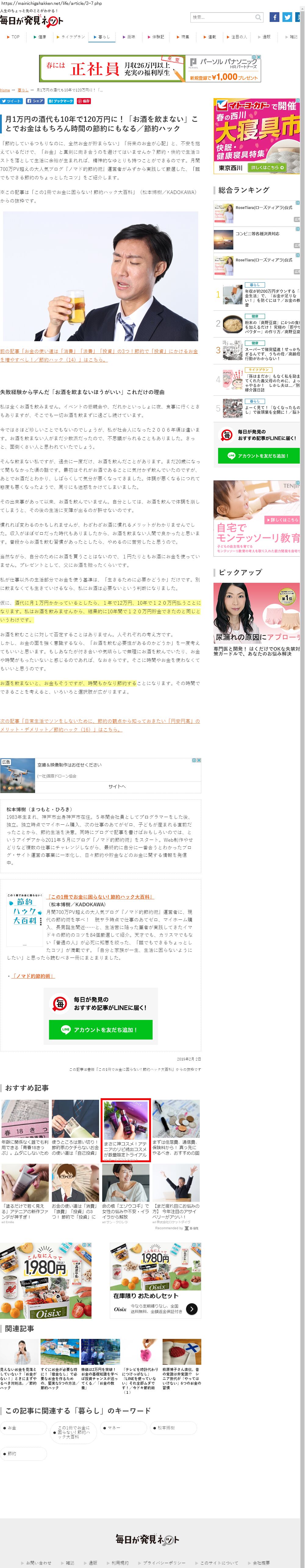This screenshot has height=1568, width=305.
Task: Open the 体験記 navigation item
Action: click(x=156, y=37)
